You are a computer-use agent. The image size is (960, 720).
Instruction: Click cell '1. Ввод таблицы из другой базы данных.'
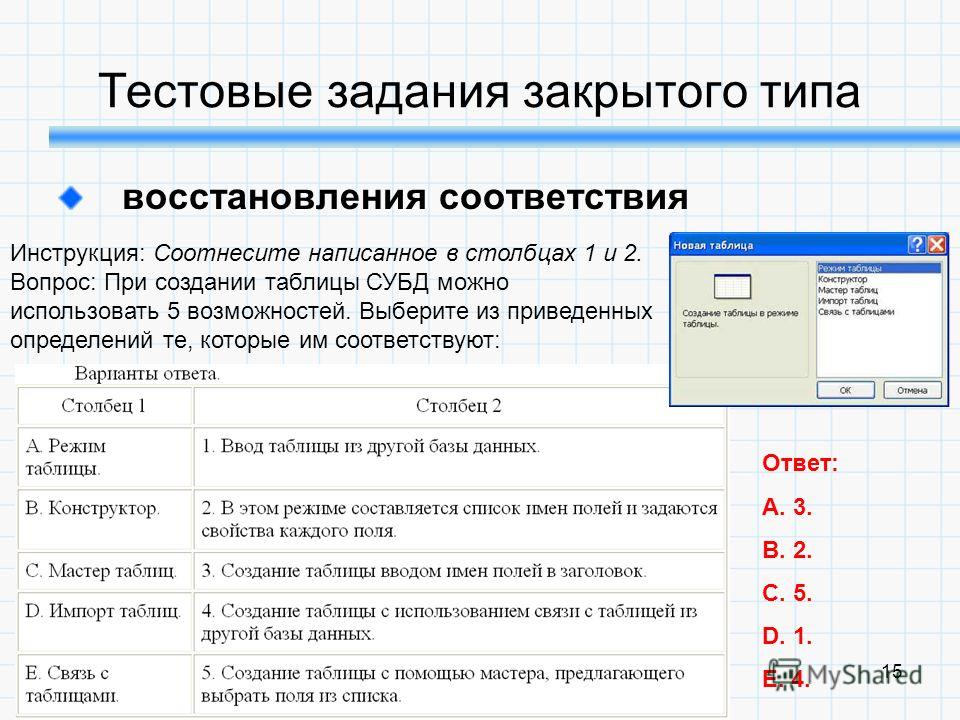459,457
